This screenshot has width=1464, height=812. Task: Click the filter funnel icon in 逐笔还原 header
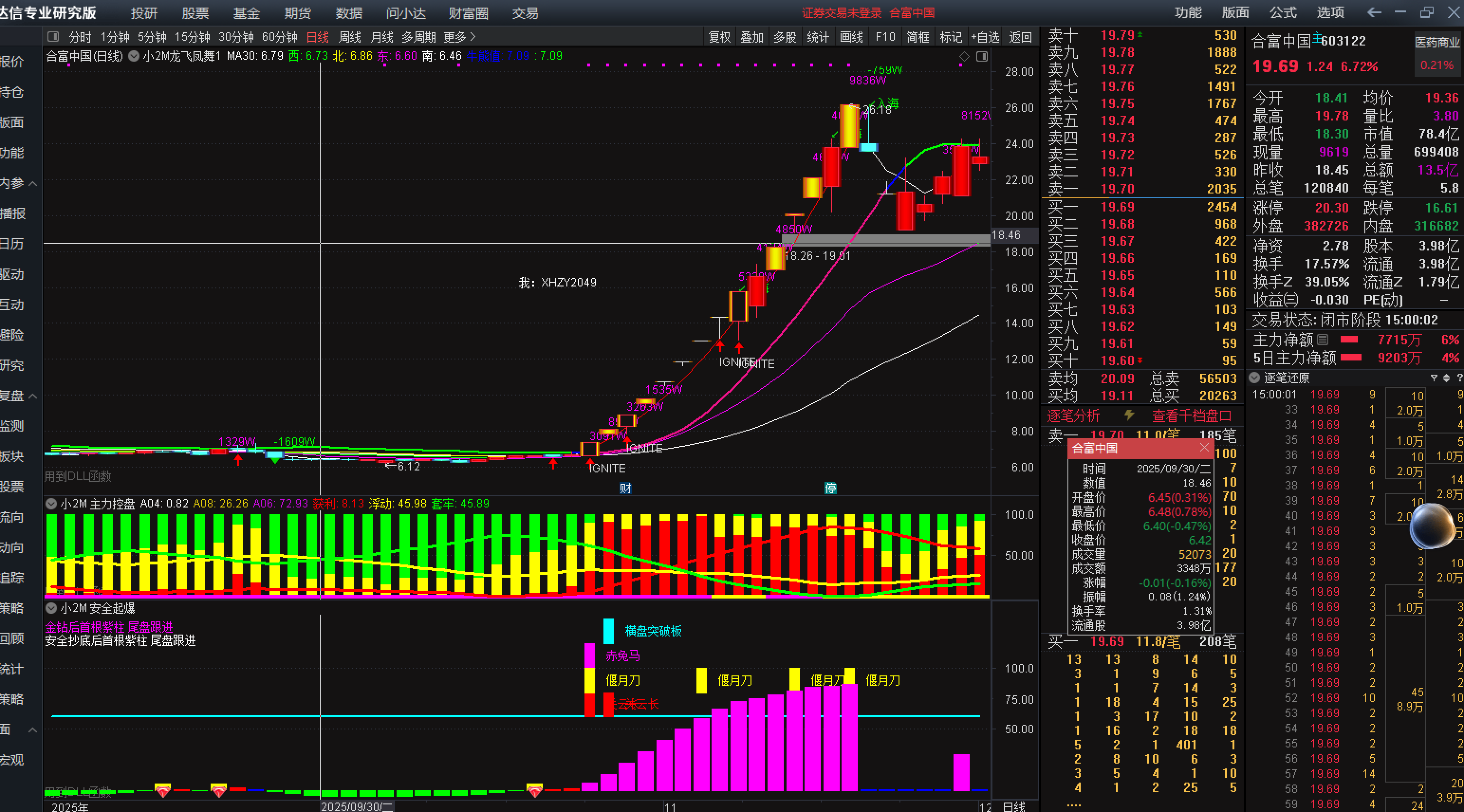tap(1434, 378)
